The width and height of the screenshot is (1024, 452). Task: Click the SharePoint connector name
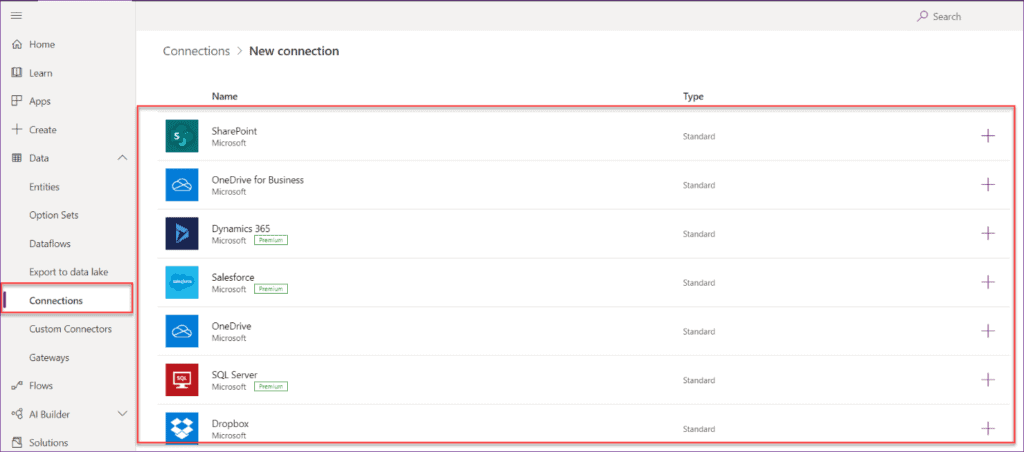(x=234, y=131)
